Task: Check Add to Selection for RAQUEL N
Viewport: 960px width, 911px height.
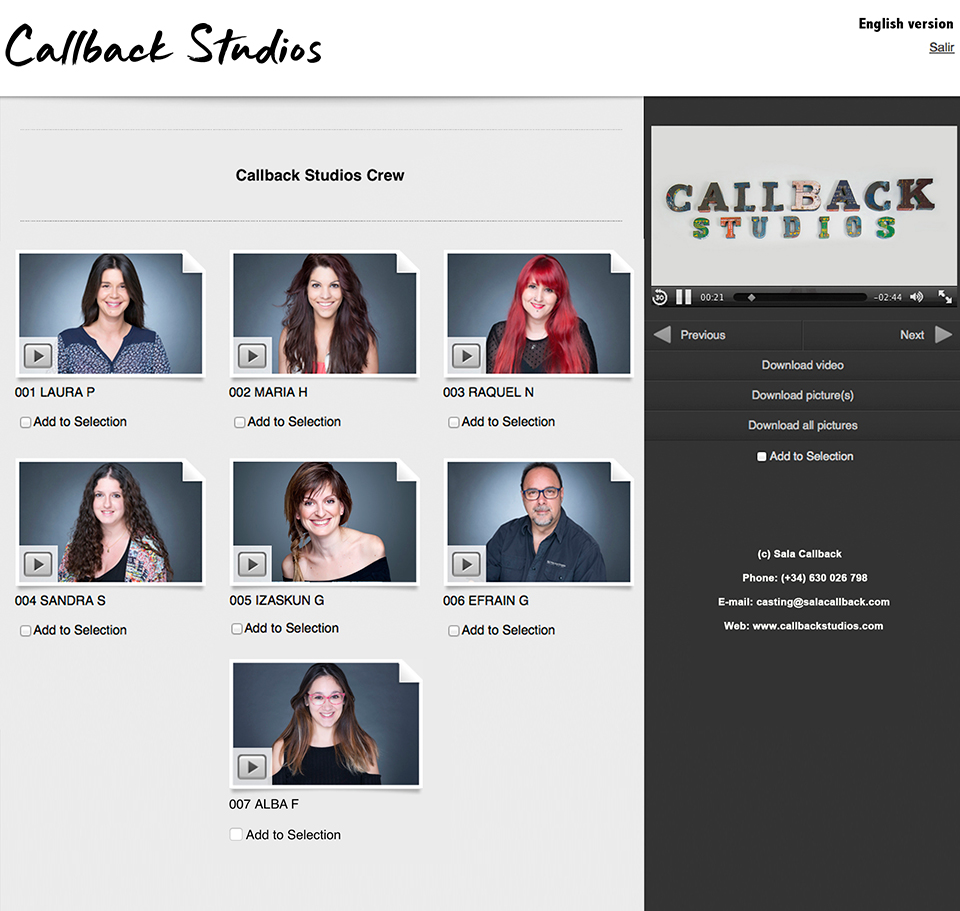Action: click(x=454, y=422)
